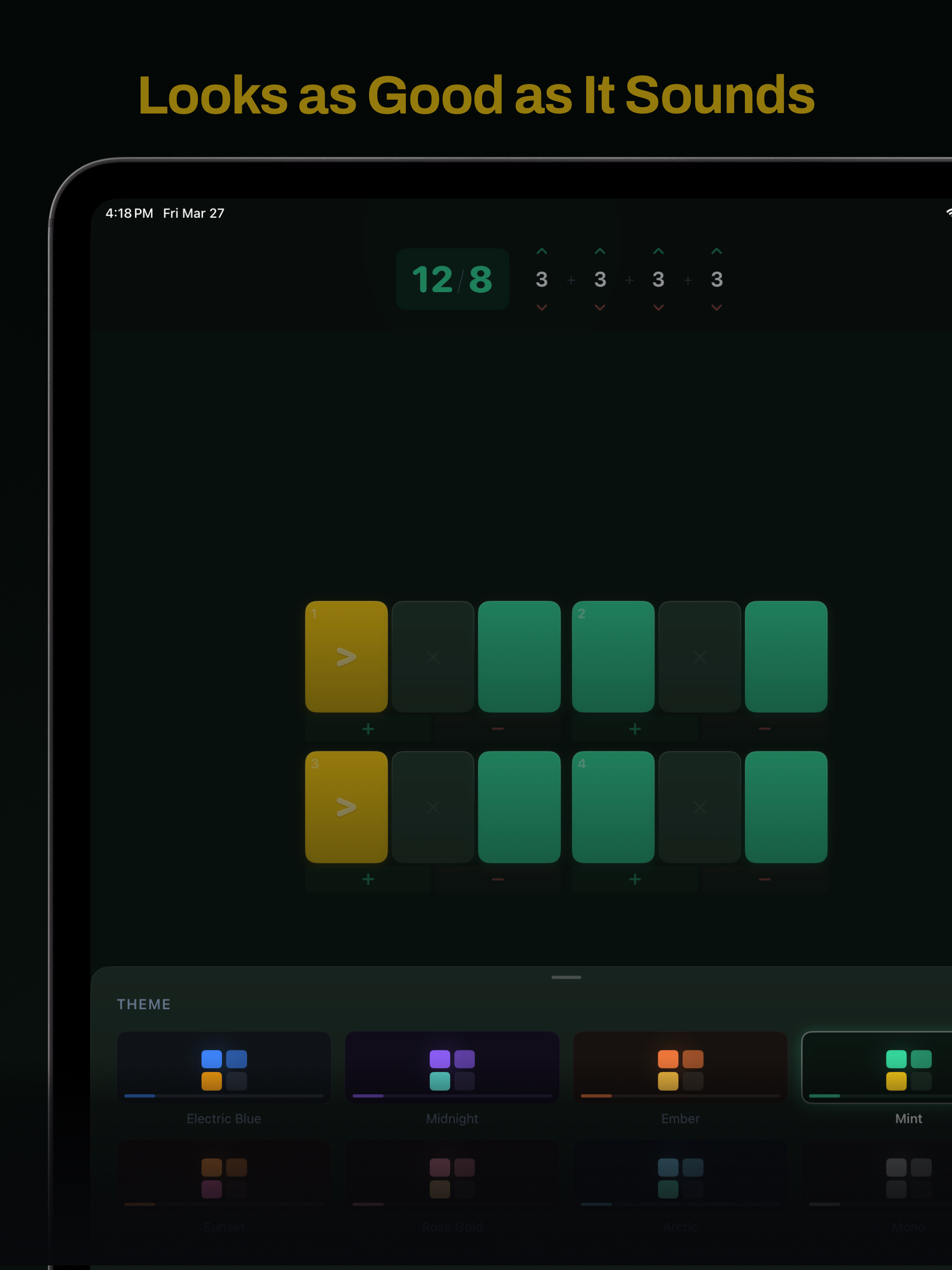The width and height of the screenshot is (952, 1270).
Task: Open the 12/8 time signature selector
Action: 452,279
